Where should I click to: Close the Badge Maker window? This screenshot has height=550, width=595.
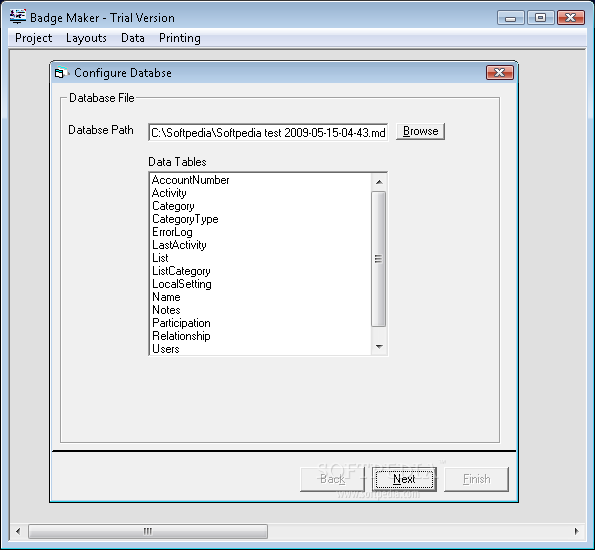(x=570, y=18)
